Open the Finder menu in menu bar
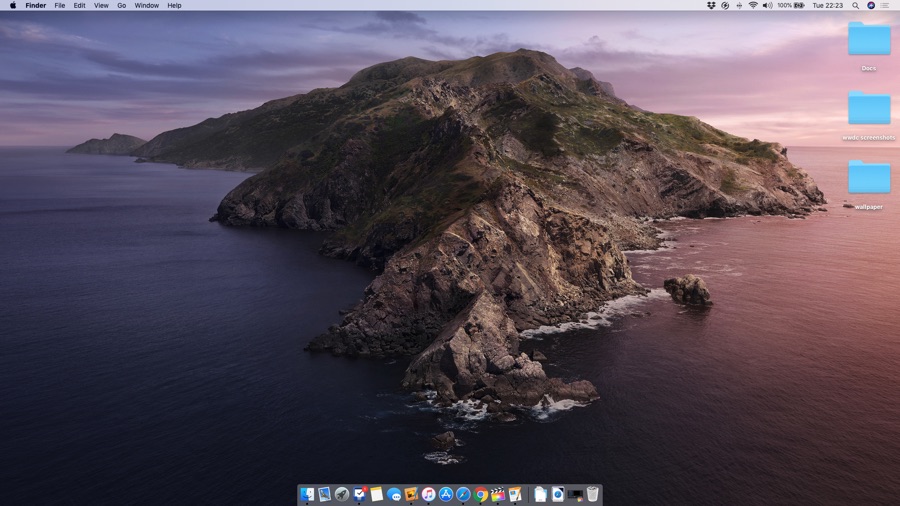 [36, 5]
